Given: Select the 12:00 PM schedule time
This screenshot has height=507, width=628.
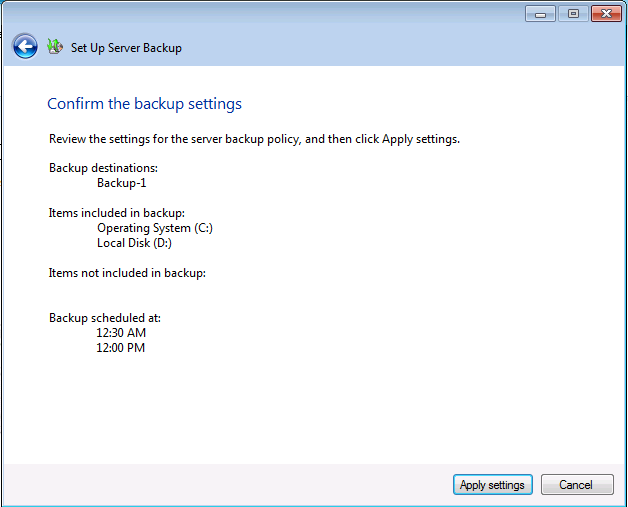Looking at the screenshot, I should (121, 348).
